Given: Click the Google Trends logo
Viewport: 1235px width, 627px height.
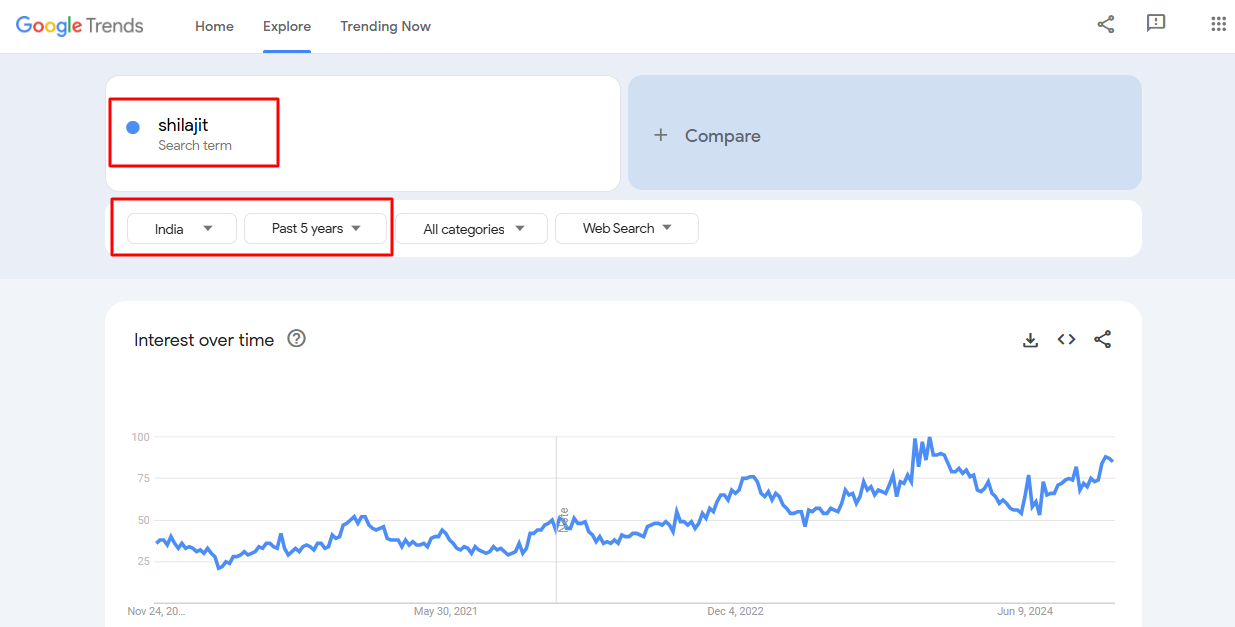Looking at the screenshot, I should [x=80, y=26].
